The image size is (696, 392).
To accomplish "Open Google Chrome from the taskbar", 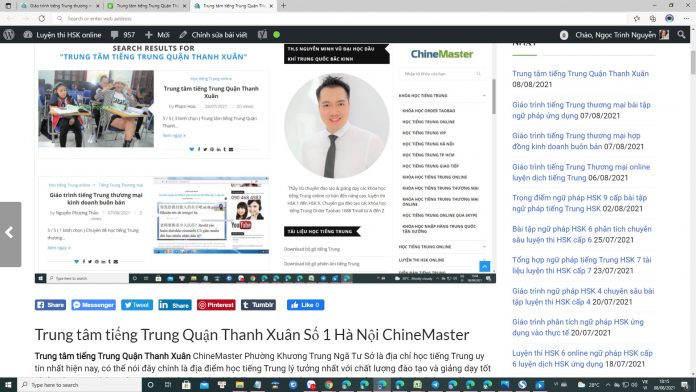I will click(x=328, y=384).
